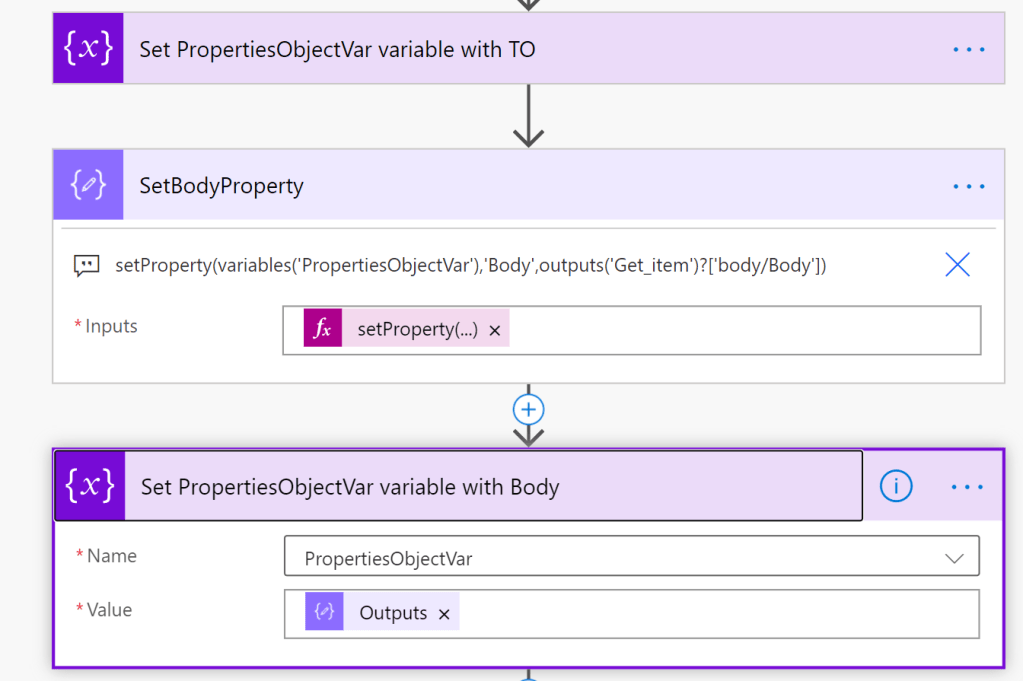Open ellipsis menu for 'variable with Body' card
The height and width of the screenshot is (681, 1023).
point(967,487)
